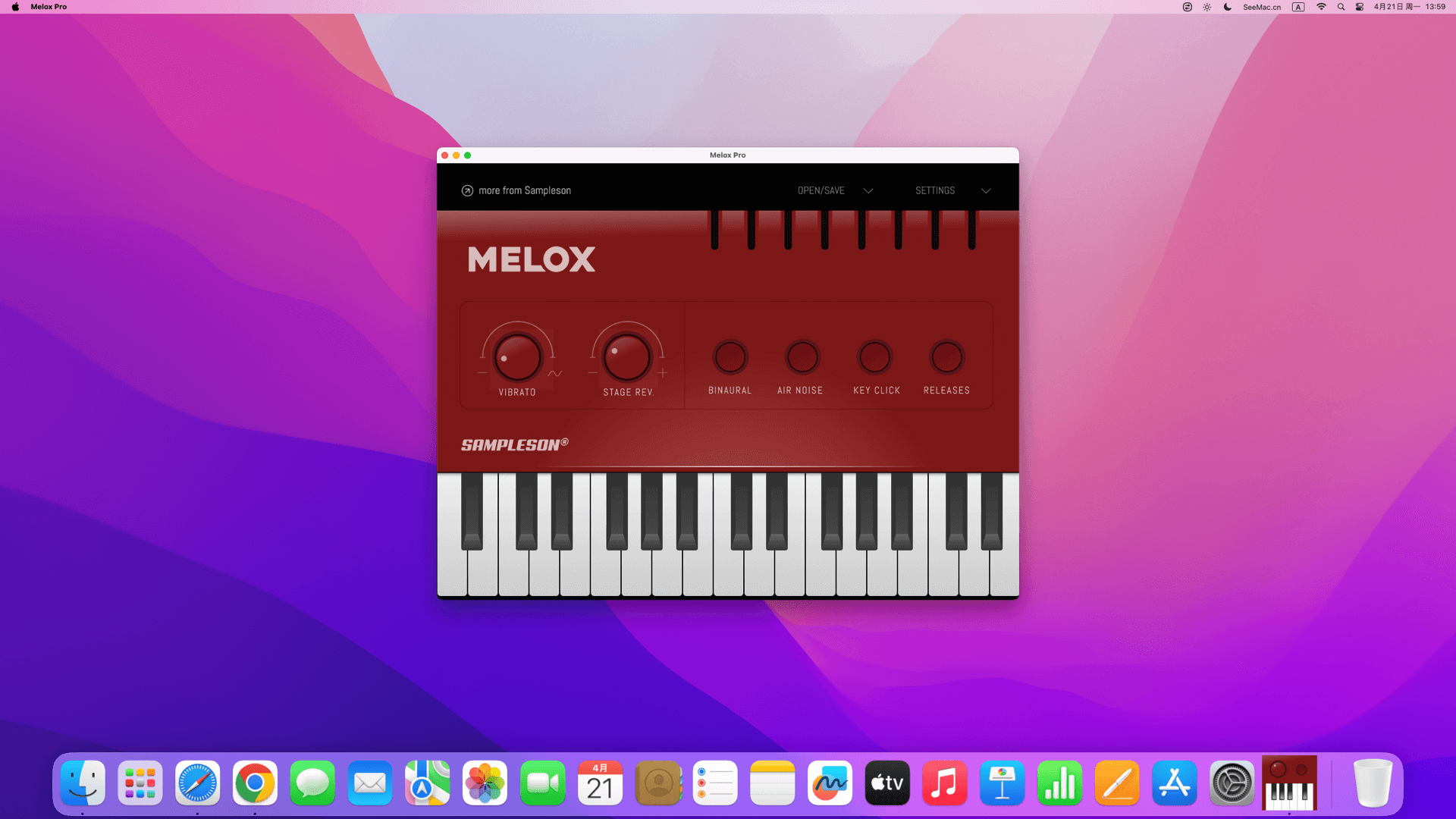1456x819 pixels.
Task: Open Mail from the Dock
Action: coord(370,783)
